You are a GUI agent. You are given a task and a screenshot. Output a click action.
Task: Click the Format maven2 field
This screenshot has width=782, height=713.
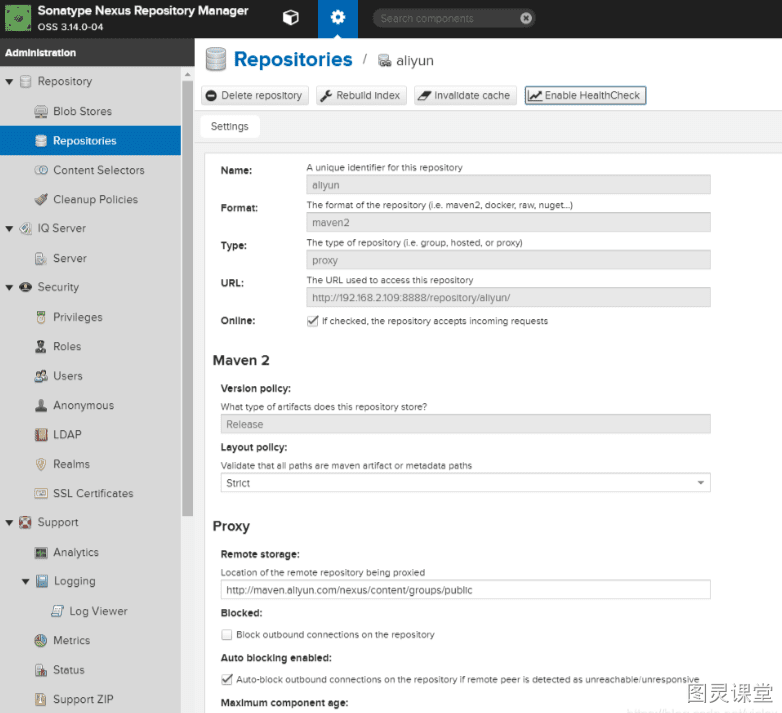pos(508,222)
